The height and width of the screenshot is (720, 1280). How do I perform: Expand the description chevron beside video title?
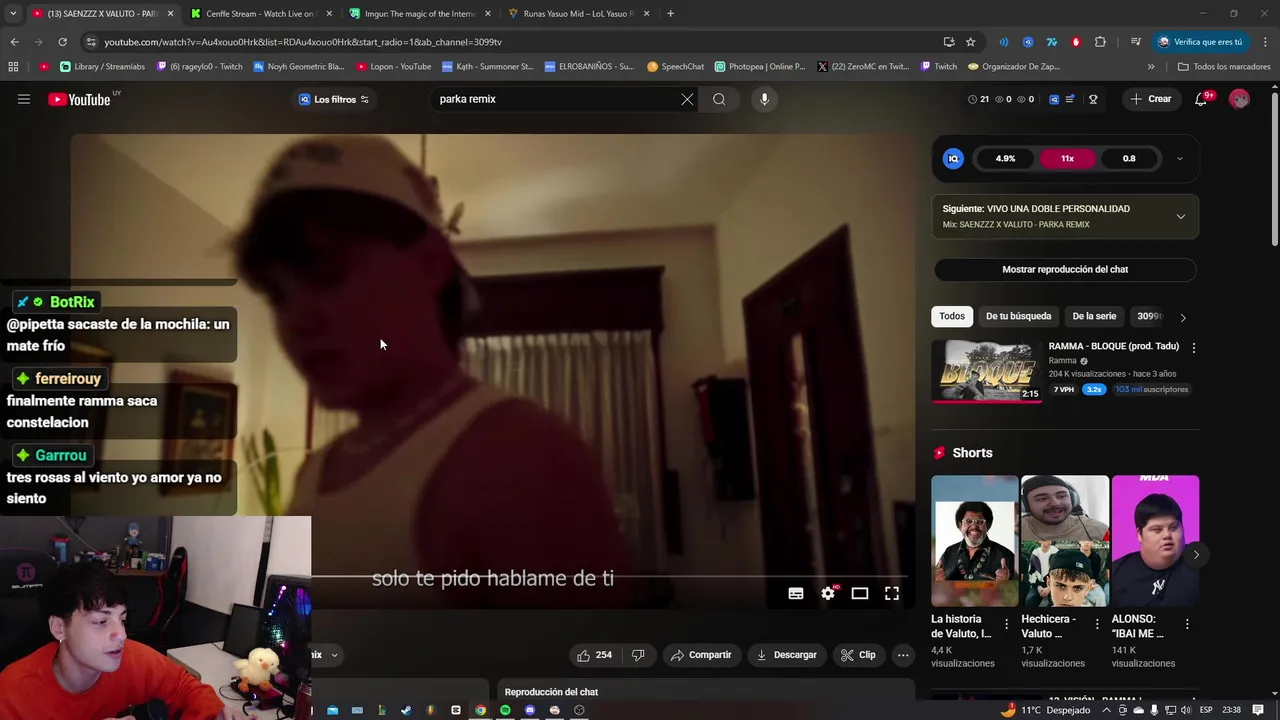[x=334, y=655]
